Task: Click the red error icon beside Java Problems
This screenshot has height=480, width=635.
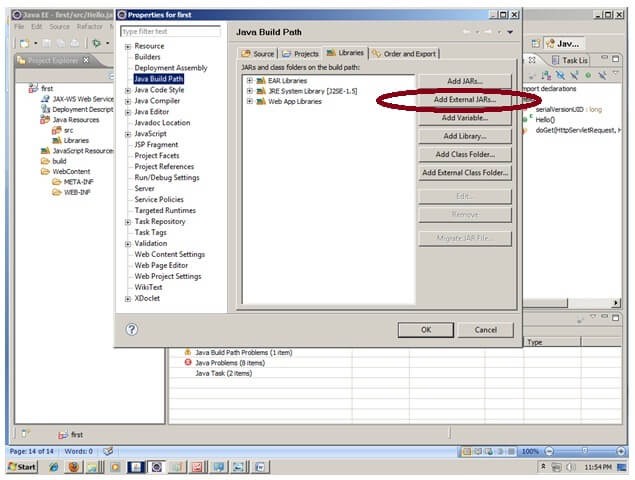Action: 188,362
